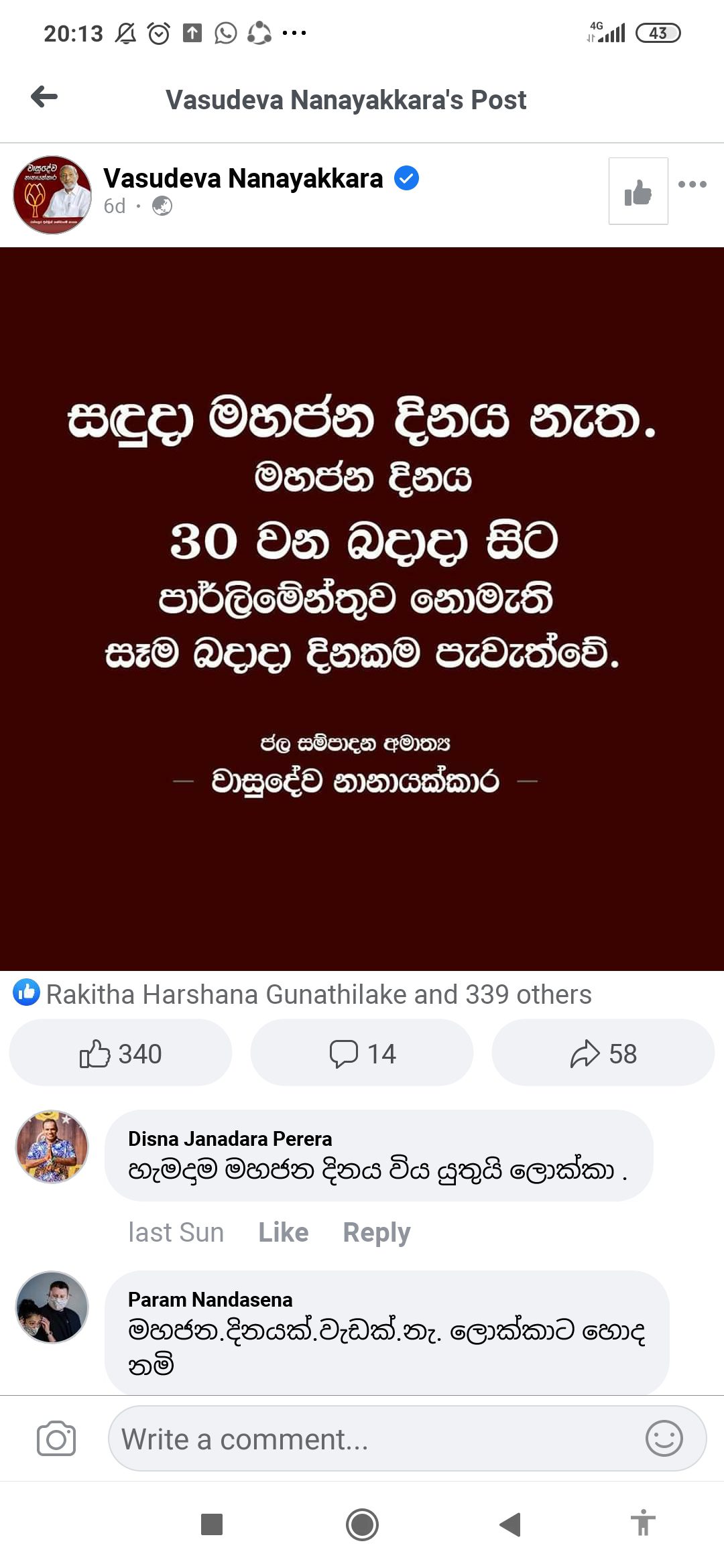Tap the share button showing 58
724x1568 pixels.
tap(603, 1053)
